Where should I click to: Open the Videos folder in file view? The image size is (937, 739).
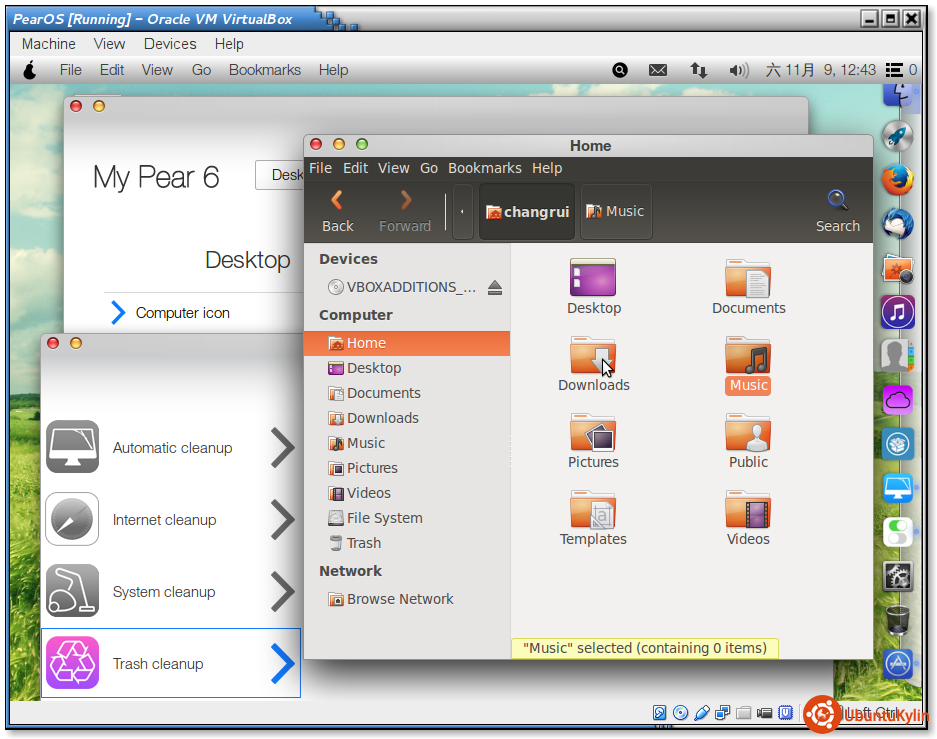click(x=748, y=512)
